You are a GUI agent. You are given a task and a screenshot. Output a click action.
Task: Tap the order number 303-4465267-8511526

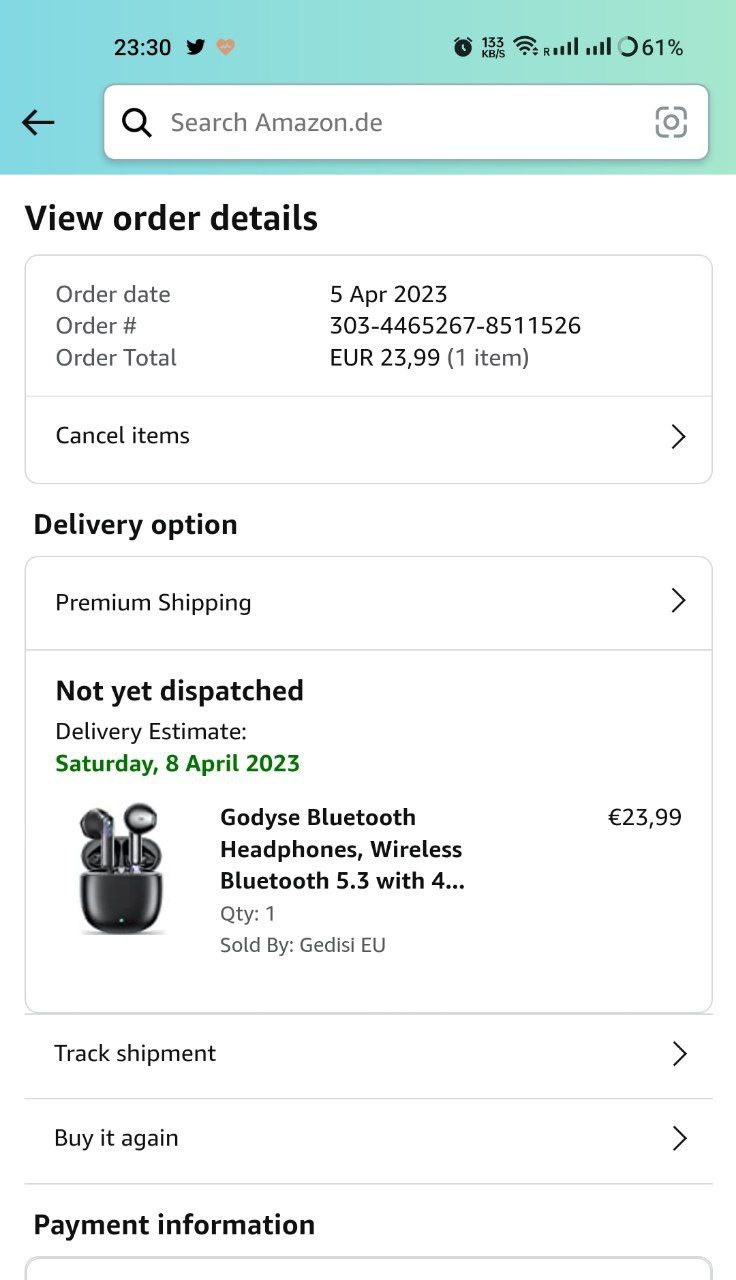pyautogui.click(x=455, y=326)
